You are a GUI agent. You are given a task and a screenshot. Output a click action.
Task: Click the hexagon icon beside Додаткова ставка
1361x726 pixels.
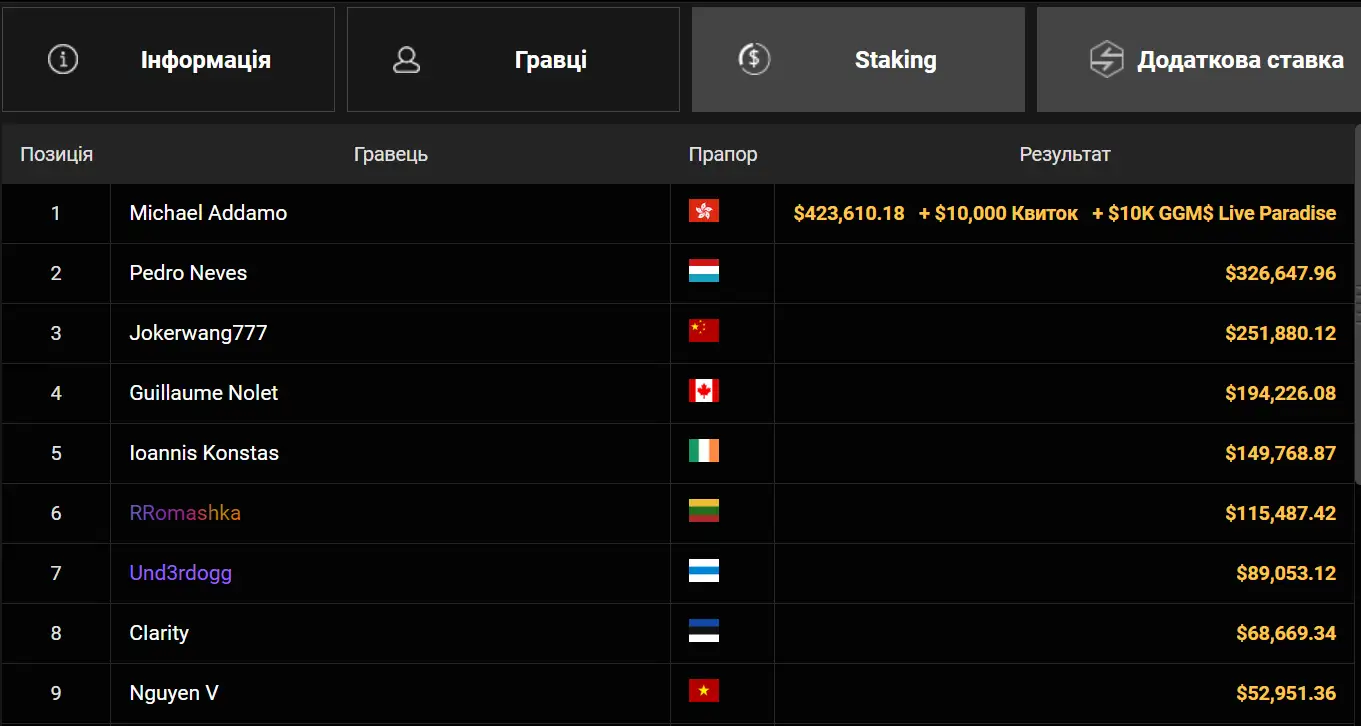click(1106, 59)
